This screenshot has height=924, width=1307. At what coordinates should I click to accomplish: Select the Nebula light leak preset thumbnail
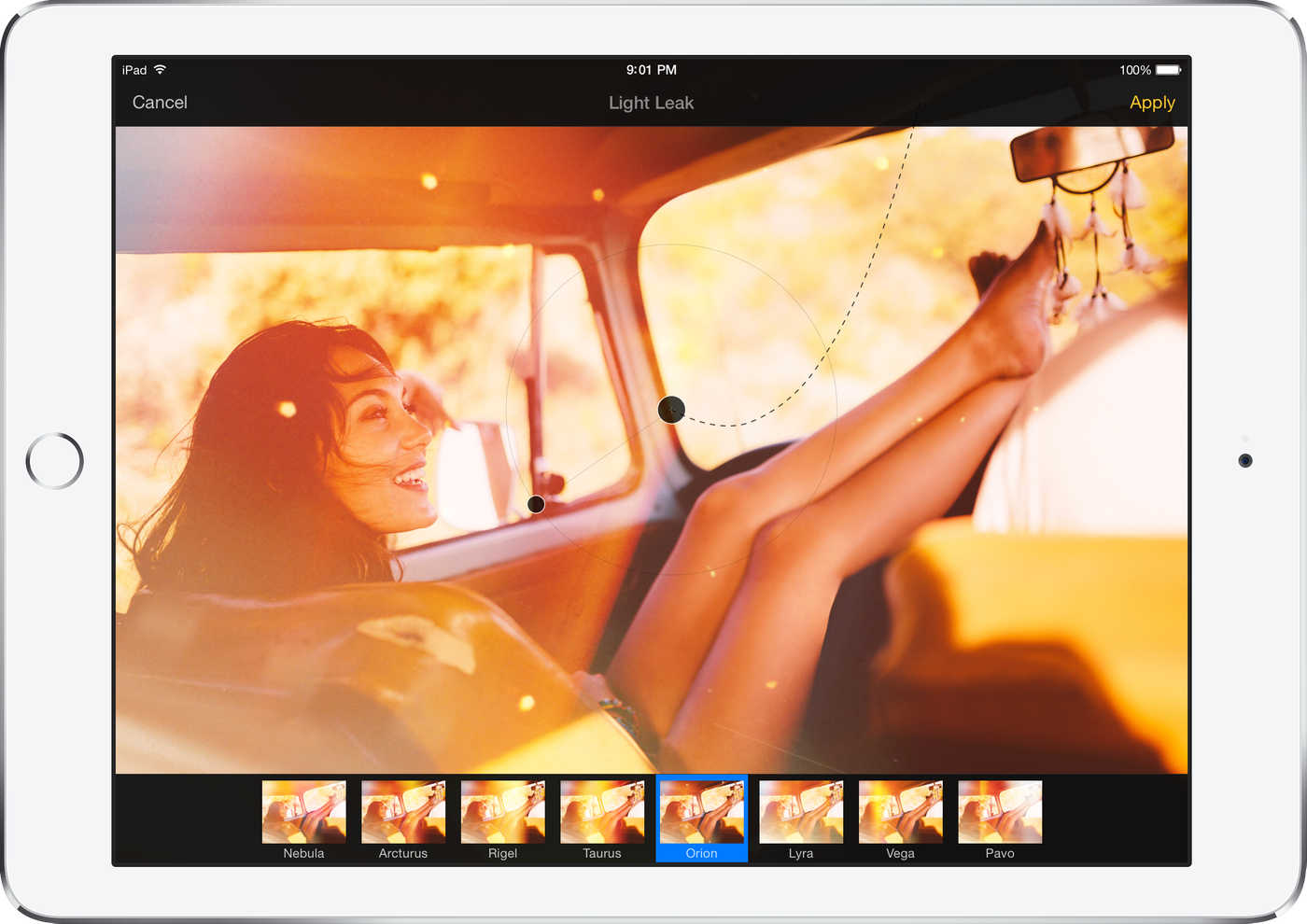[x=303, y=811]
